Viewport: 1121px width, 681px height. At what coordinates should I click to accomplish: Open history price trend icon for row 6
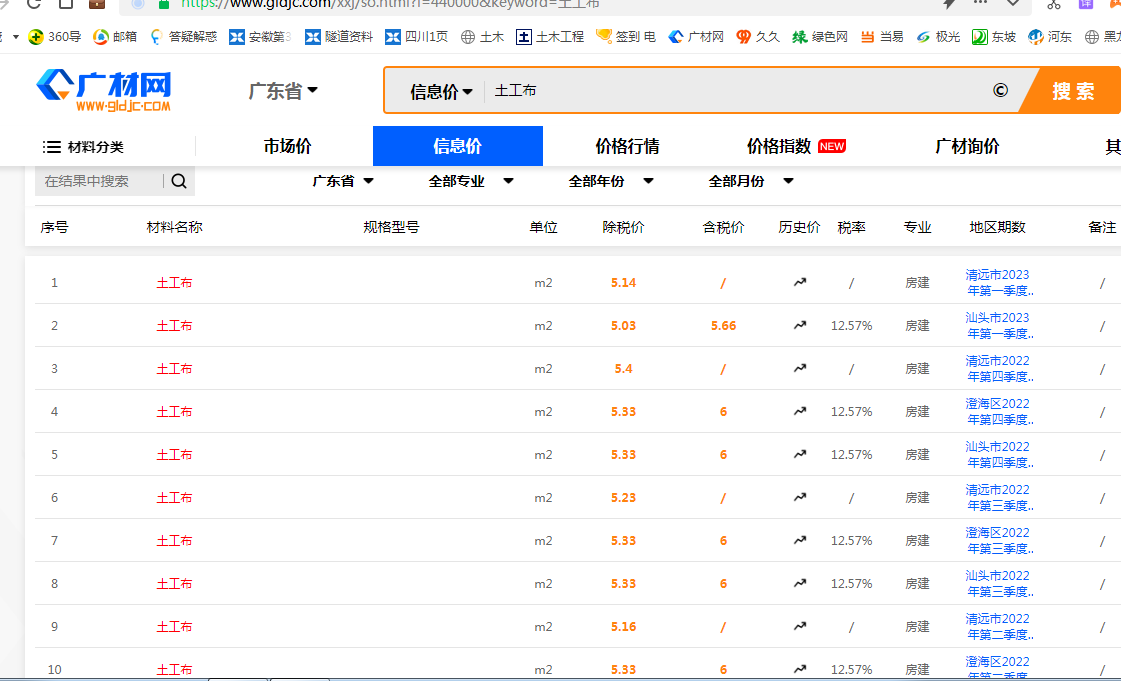[799, 497]
